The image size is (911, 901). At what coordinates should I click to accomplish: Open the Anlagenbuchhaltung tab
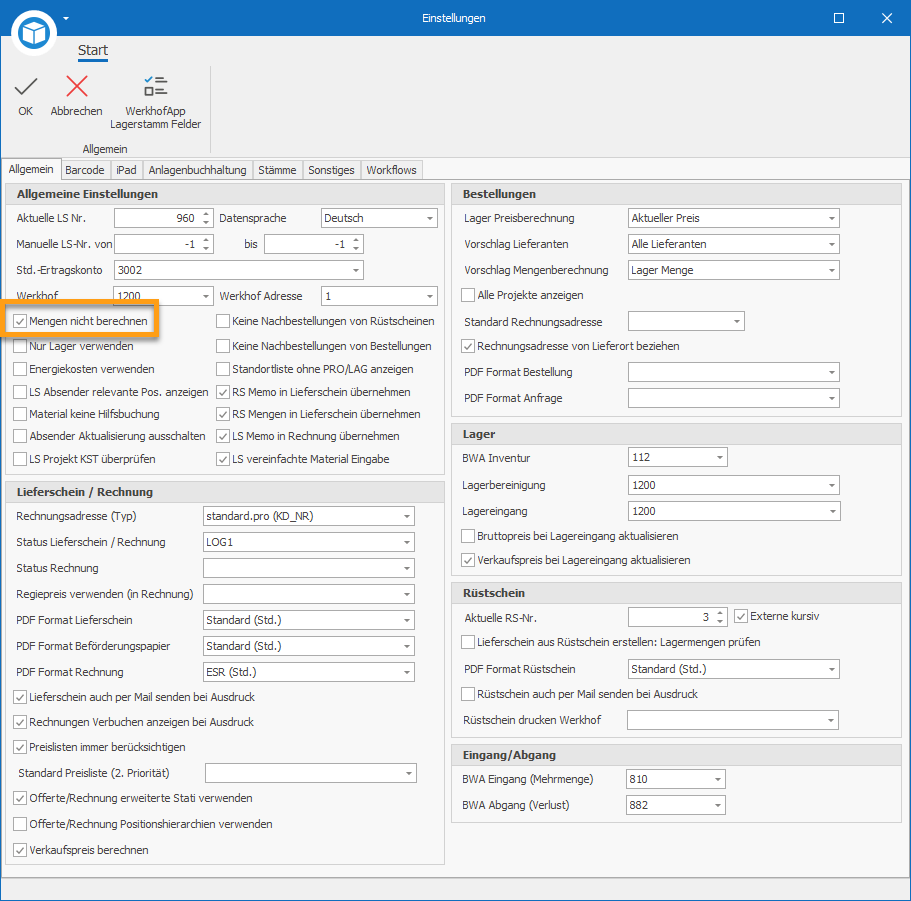(x=198, y=170)
